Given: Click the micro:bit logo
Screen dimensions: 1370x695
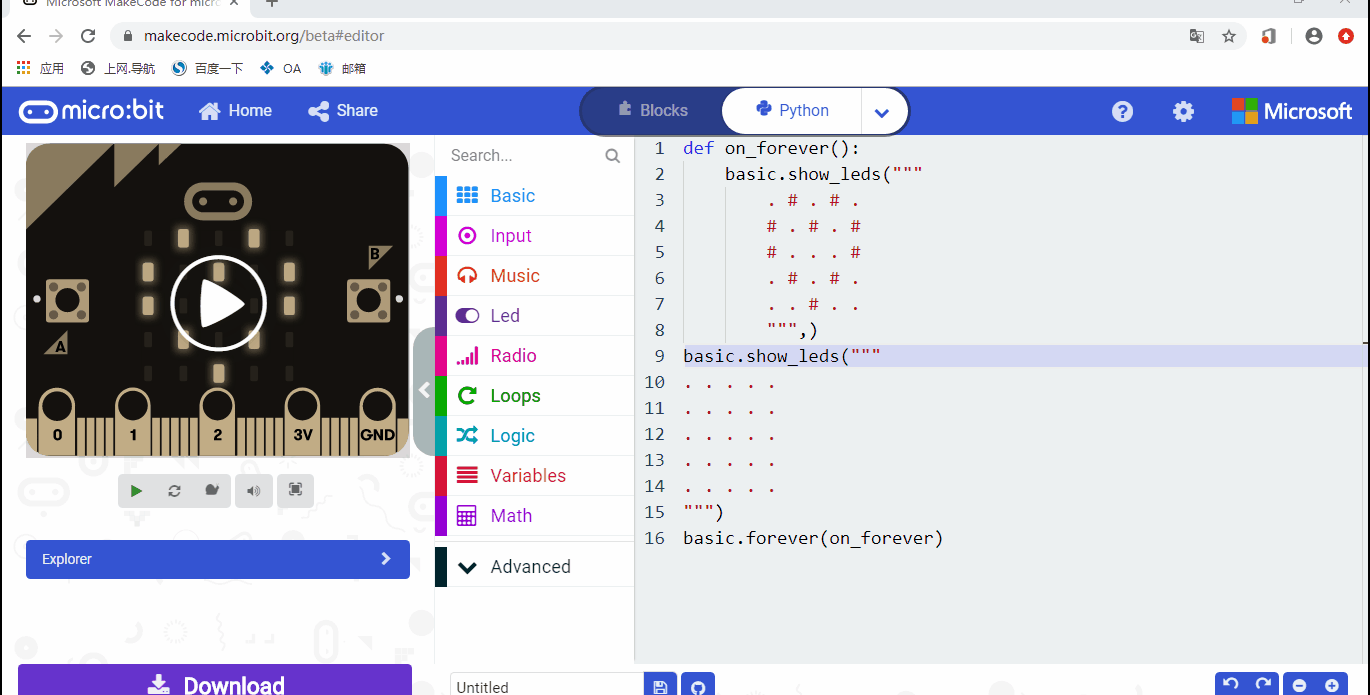Looking at the screenshot, I should (x=91, y=111).
